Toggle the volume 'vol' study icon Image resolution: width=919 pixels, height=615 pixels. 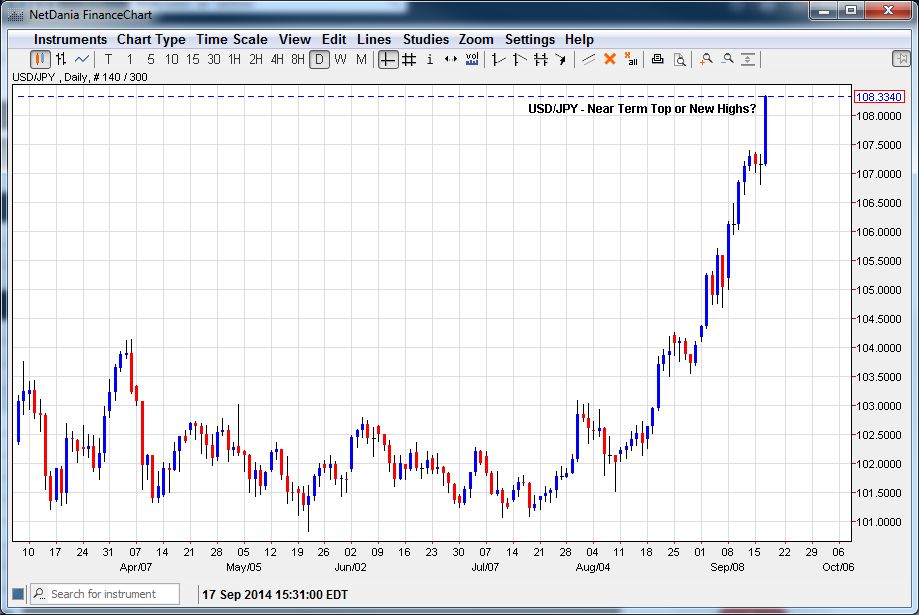[x=472, y=59]
